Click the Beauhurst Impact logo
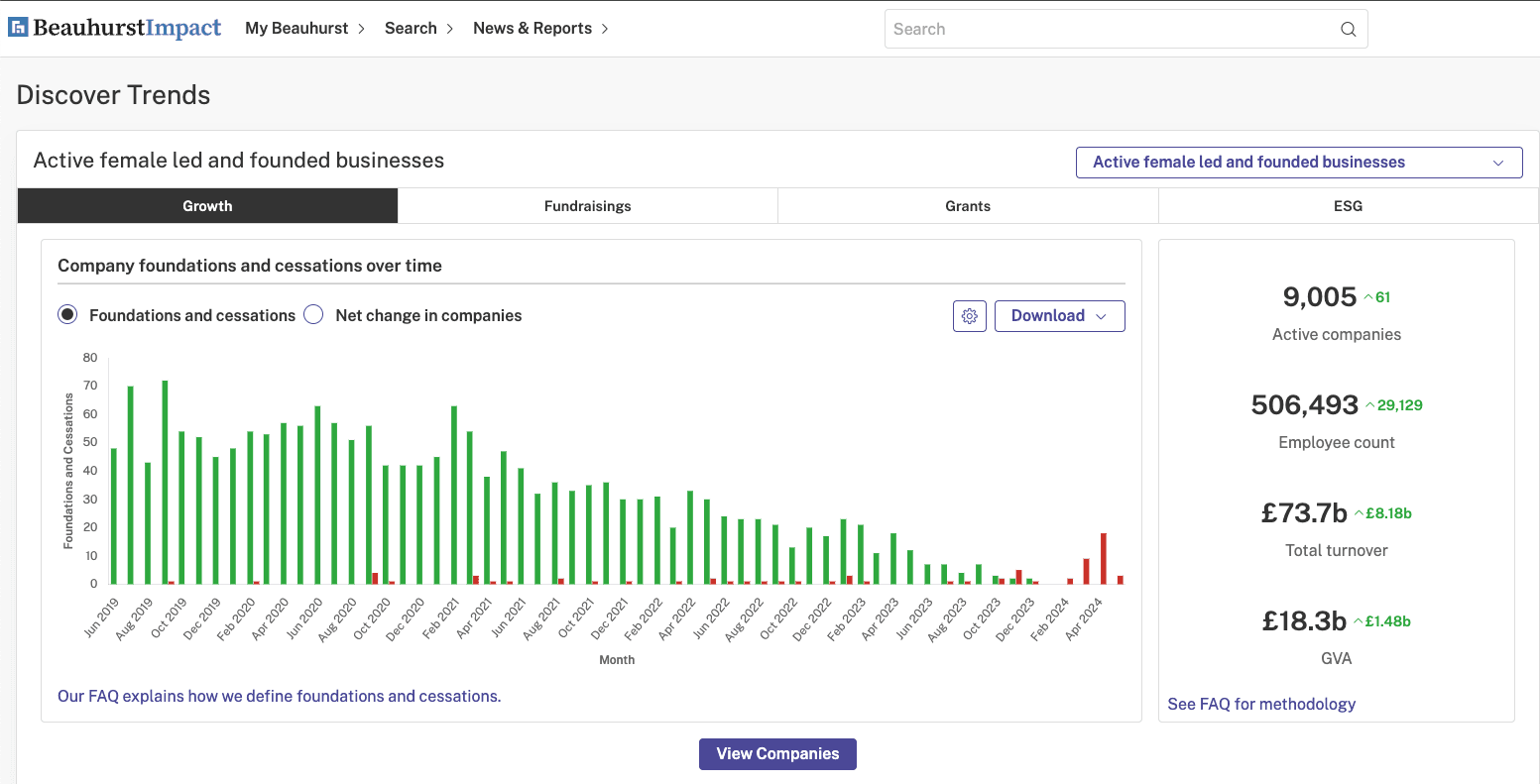This screenshot has height=784, width=1540. click(115, 28)
